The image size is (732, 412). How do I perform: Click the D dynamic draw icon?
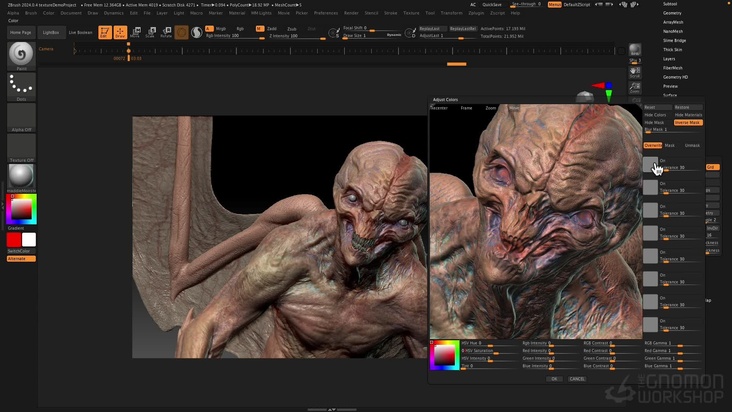pos(410,33)
